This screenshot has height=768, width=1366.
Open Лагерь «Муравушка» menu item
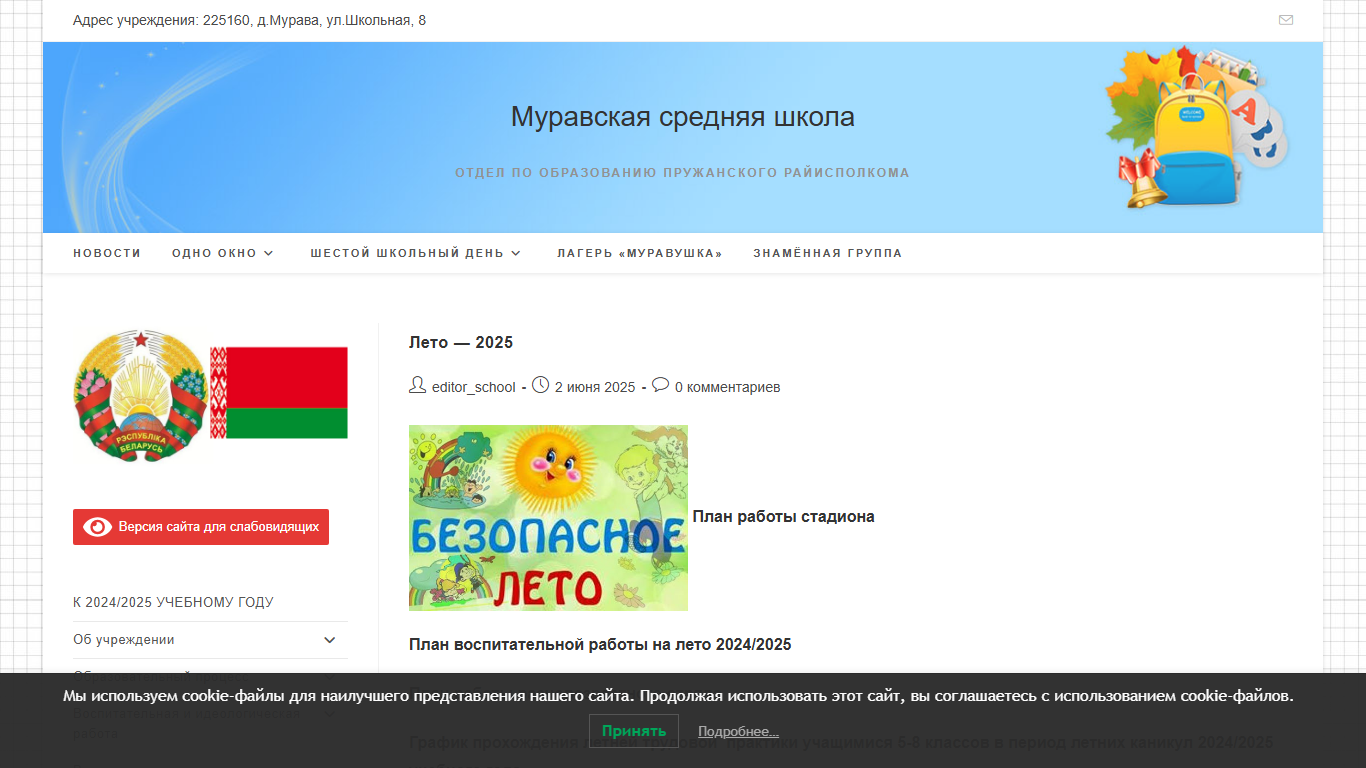[640, 253]
